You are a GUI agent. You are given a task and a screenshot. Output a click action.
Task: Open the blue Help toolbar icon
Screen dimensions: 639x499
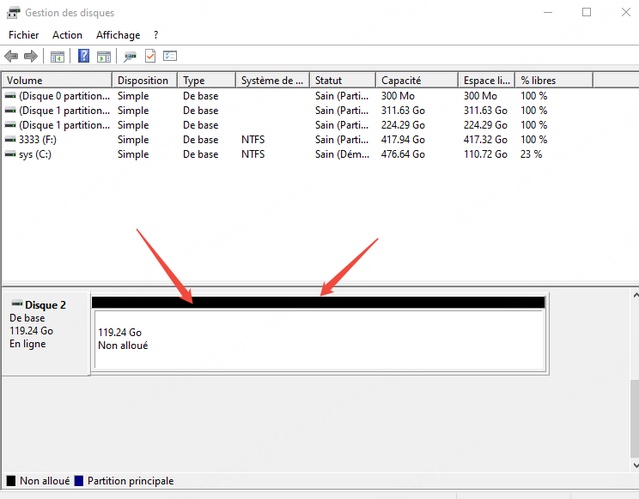tap(84, 56)
